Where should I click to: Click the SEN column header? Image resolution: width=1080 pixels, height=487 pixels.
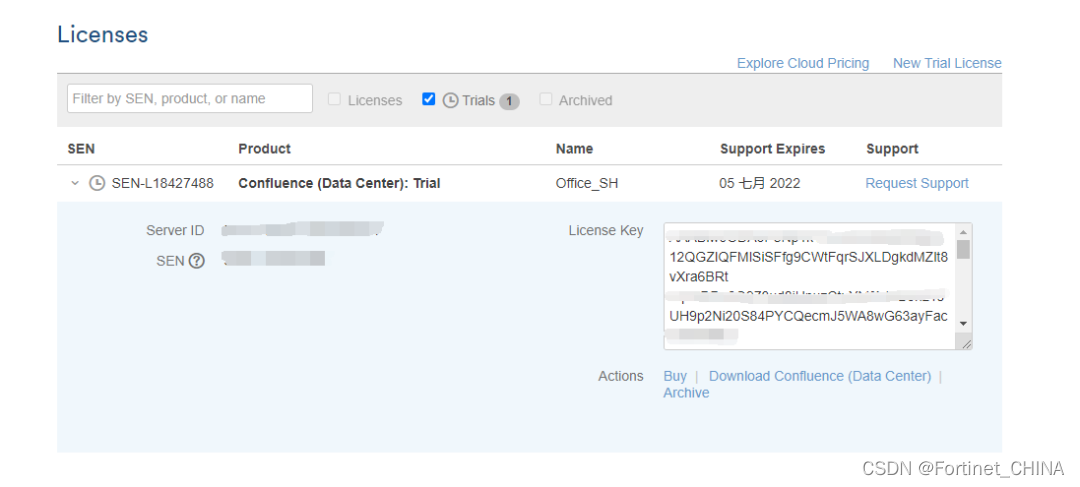[x=81, y=149]
